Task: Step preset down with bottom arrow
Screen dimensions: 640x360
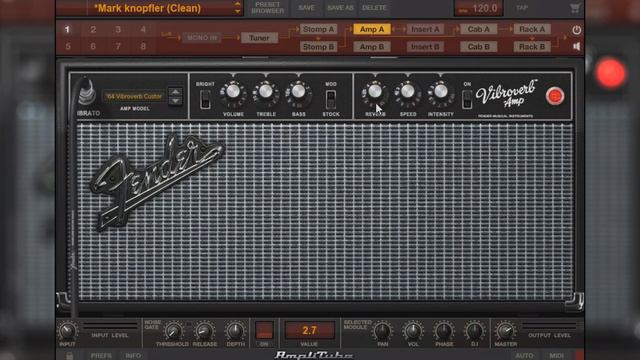Action: [238, 11]
